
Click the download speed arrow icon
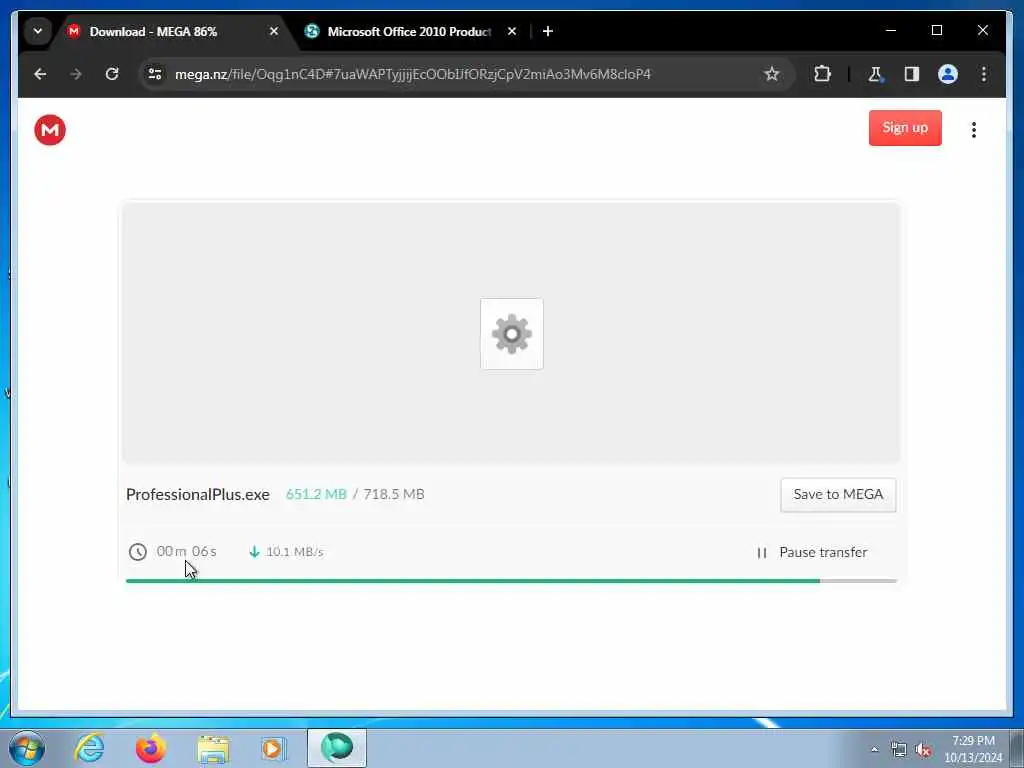pyautogui.click(x=254, y=552)
